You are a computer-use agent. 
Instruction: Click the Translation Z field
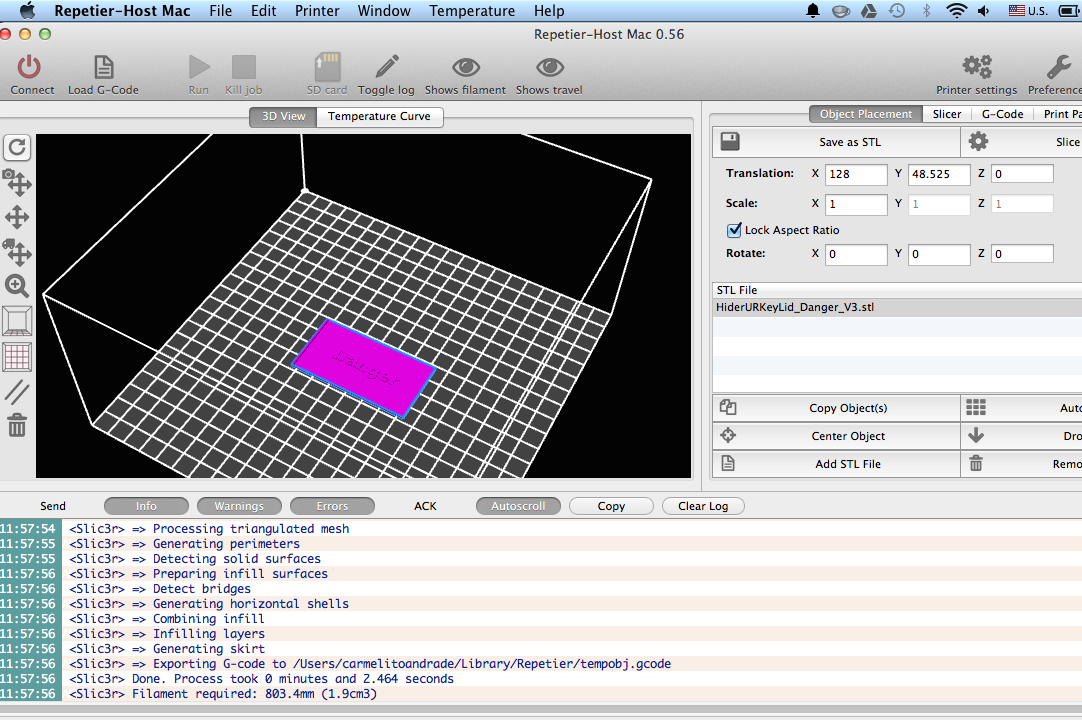[1022, 174]
